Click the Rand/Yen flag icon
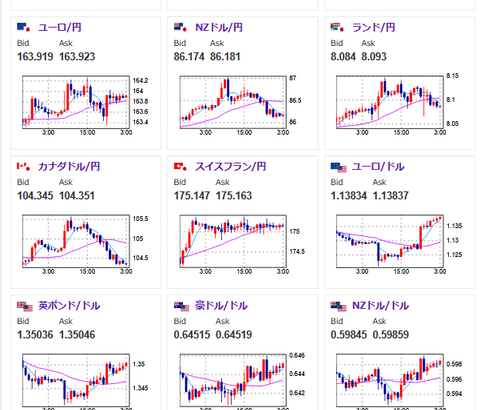The image size is (480, 410). 337,27
